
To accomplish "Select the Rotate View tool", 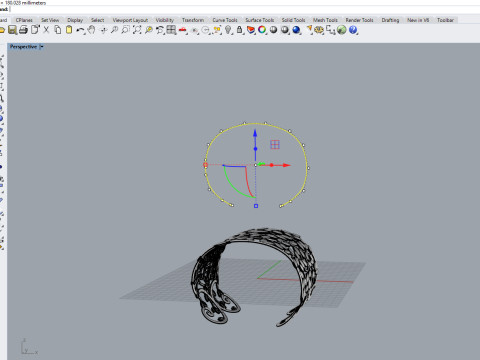I will click(104, 30).
